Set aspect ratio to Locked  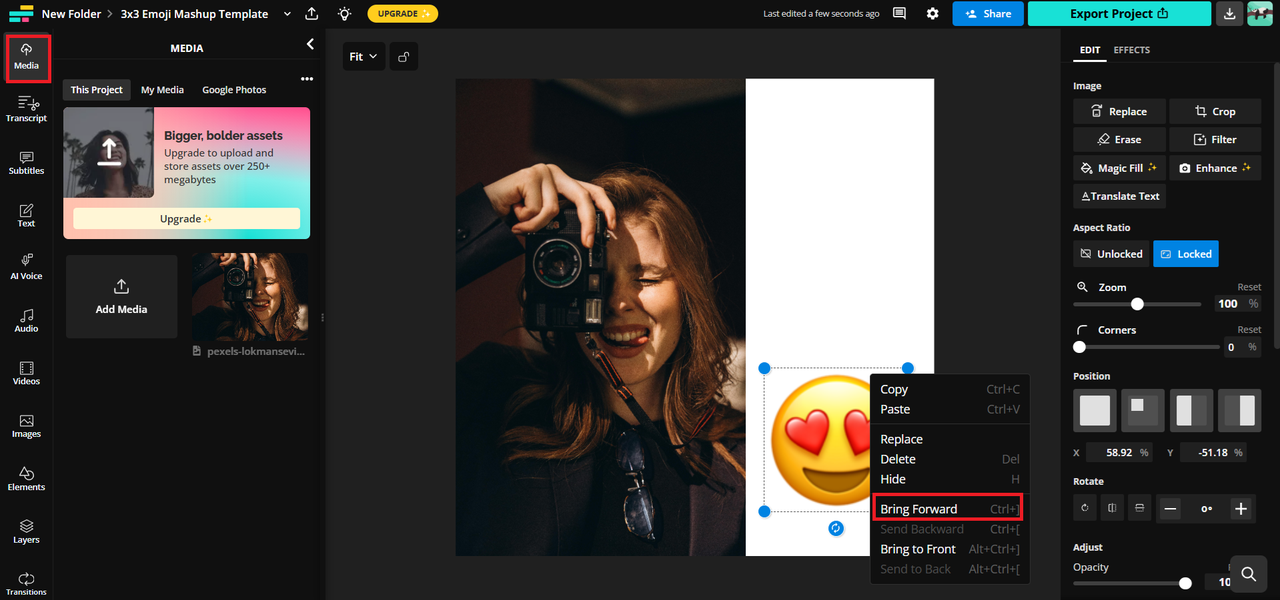(1186, 254)
